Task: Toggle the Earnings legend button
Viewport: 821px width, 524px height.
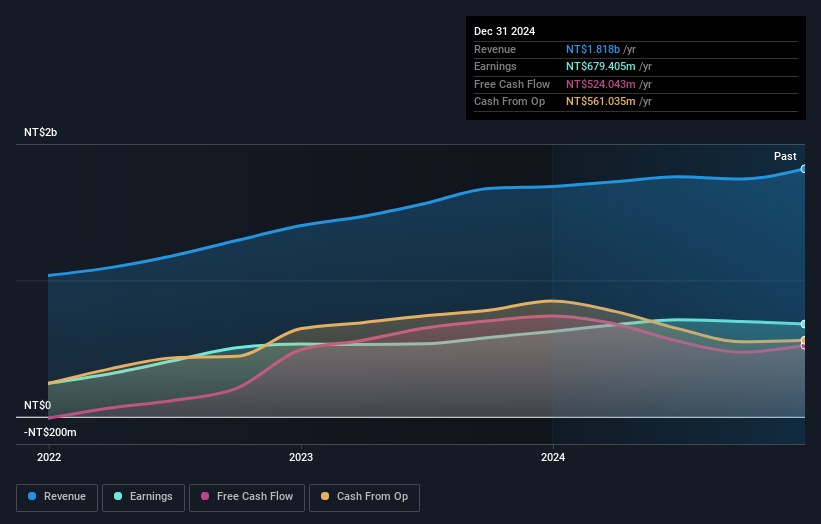Action: coord(143,497)
